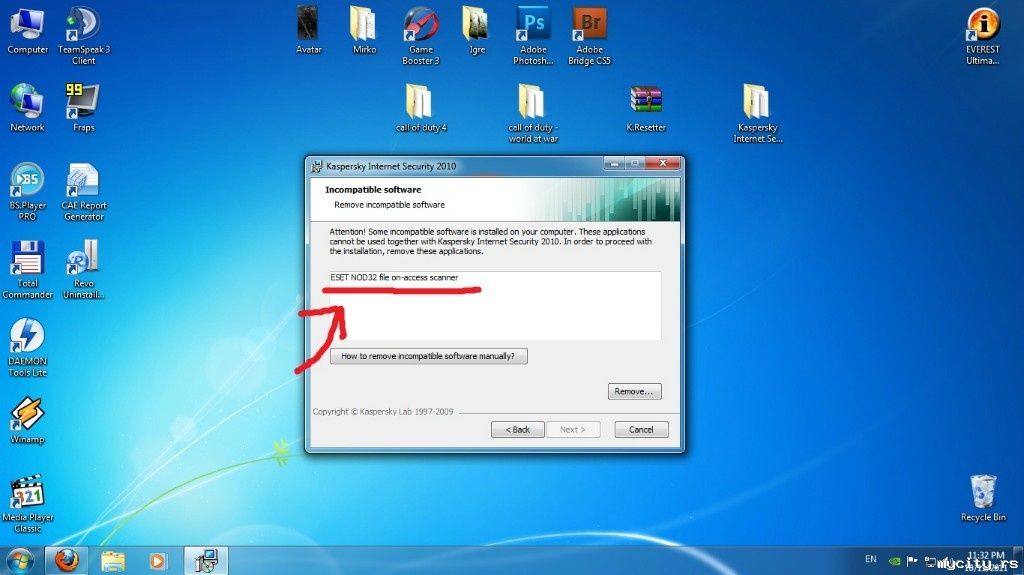Image resolution: width=1024 pixels, height=575 pixels.
Task: Launch Media Player Classic shortcut
Action: coord(27,504)
